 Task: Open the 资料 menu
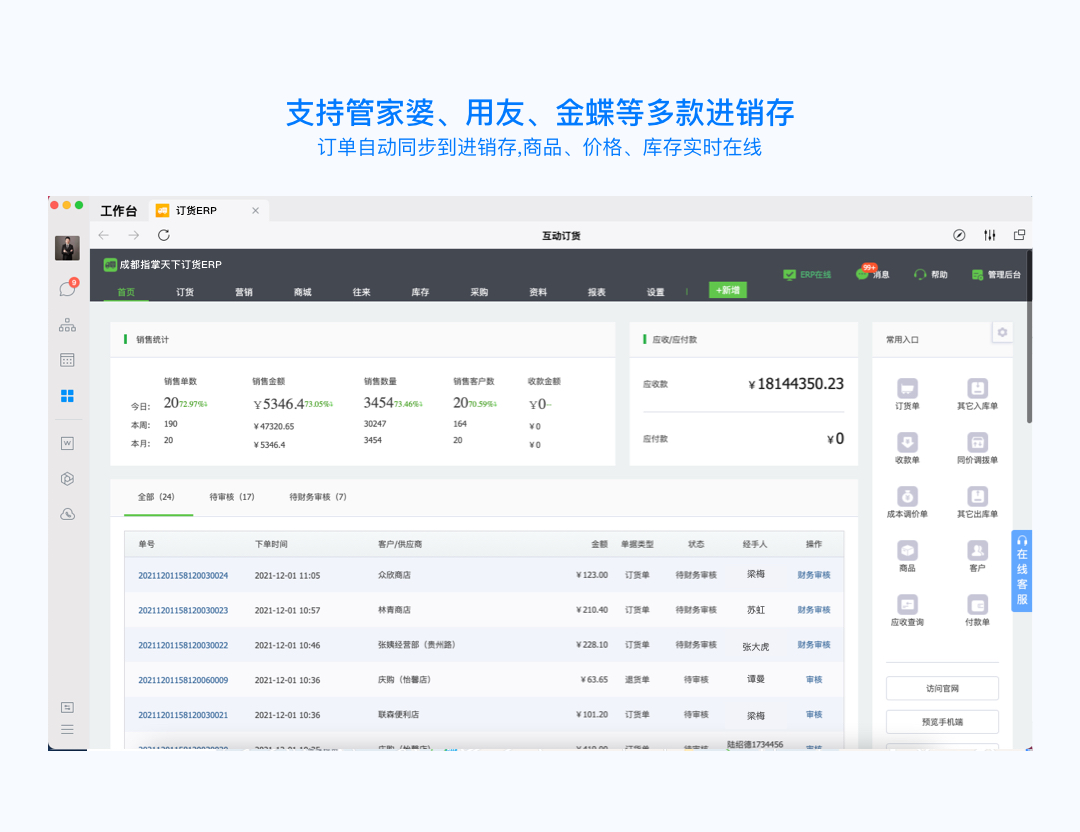coord(538,292)
